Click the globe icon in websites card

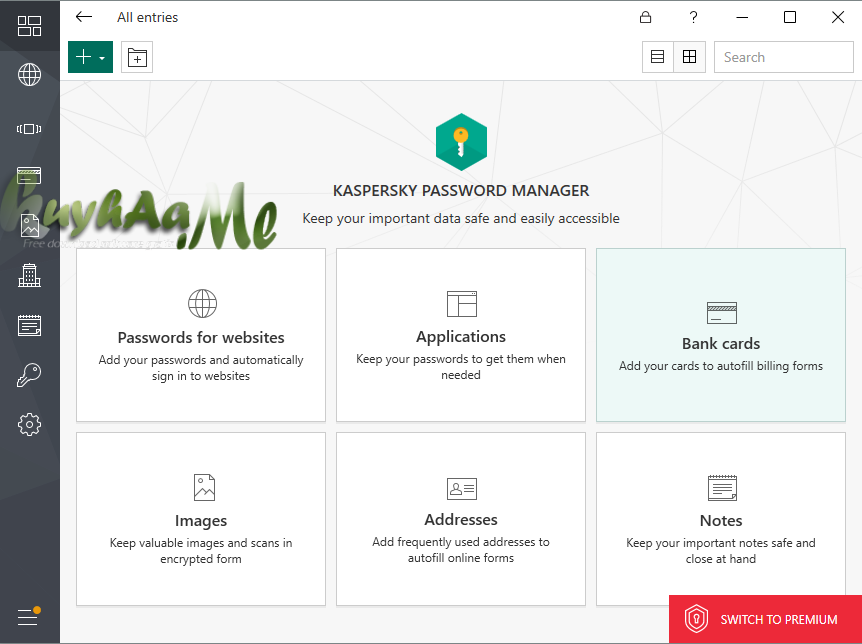point(202,304)
